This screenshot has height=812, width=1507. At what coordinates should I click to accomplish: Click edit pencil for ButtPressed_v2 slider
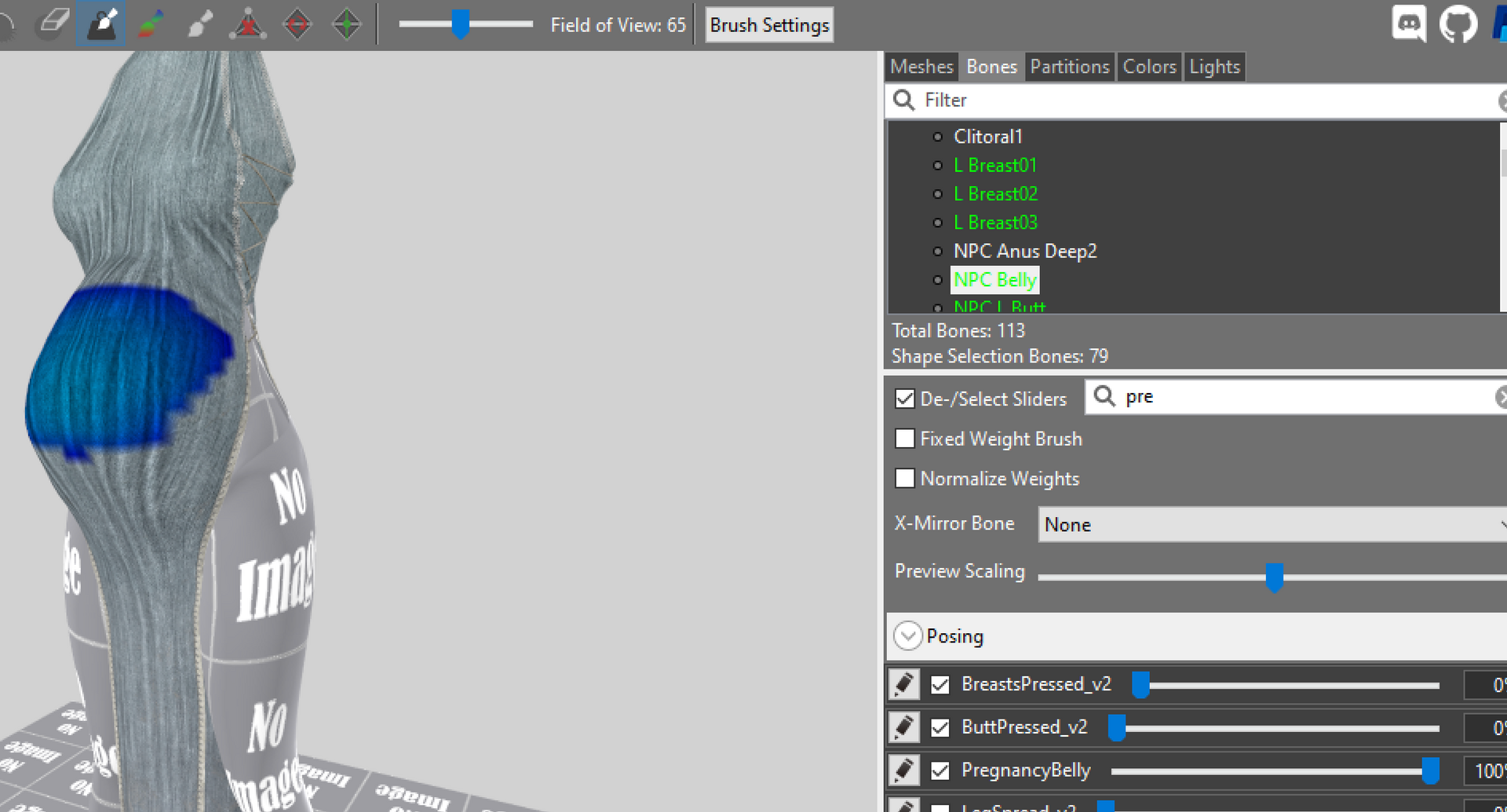pyautogui.click(x=904, y=727)
